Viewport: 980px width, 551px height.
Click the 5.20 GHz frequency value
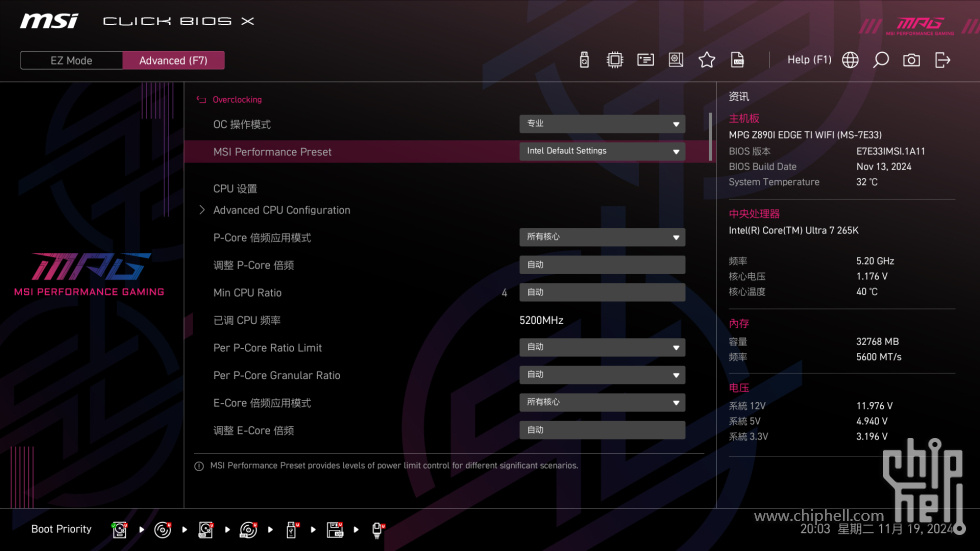click(x=874, y=261)
